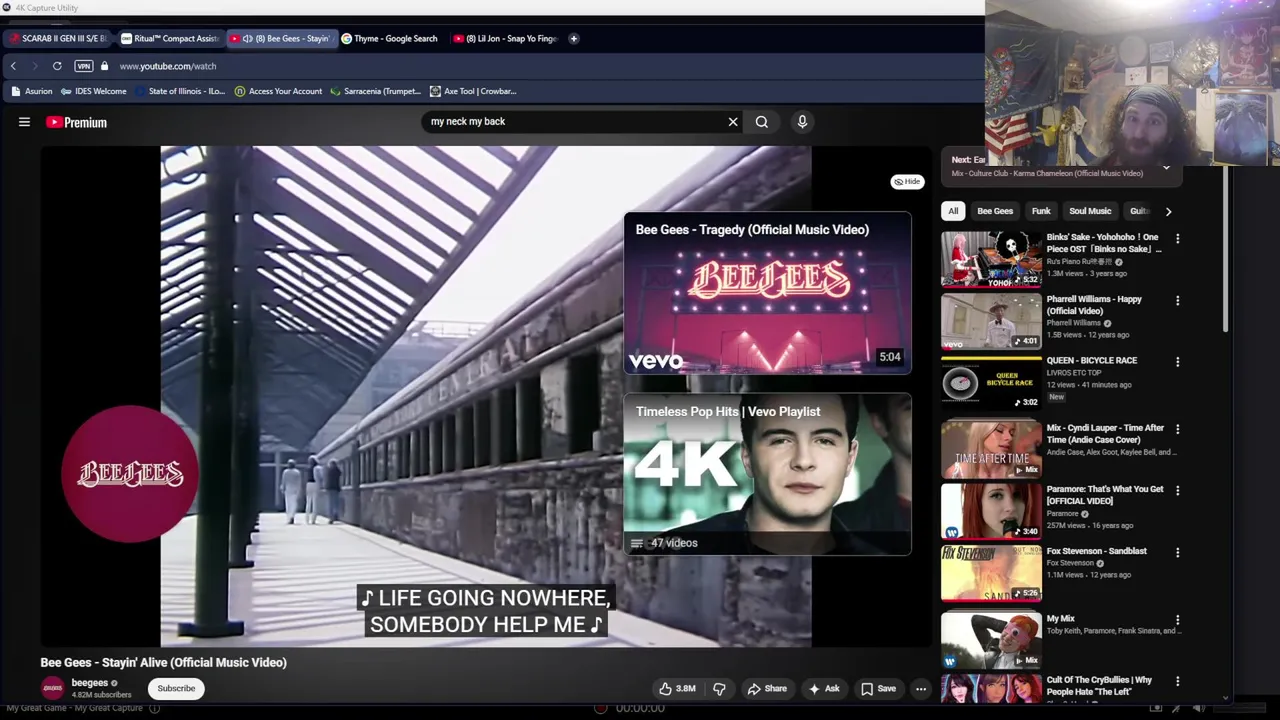1280x720 pixels.
Task: Open the YouTube guide hamburger menu
Action: click(24, 122)
